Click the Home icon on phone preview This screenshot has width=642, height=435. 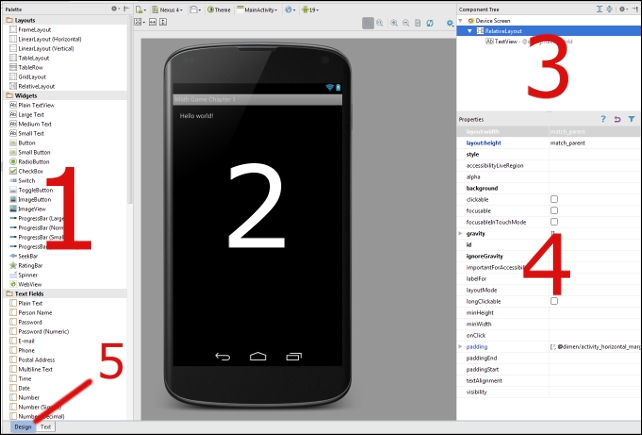click(x=258, y=356)
